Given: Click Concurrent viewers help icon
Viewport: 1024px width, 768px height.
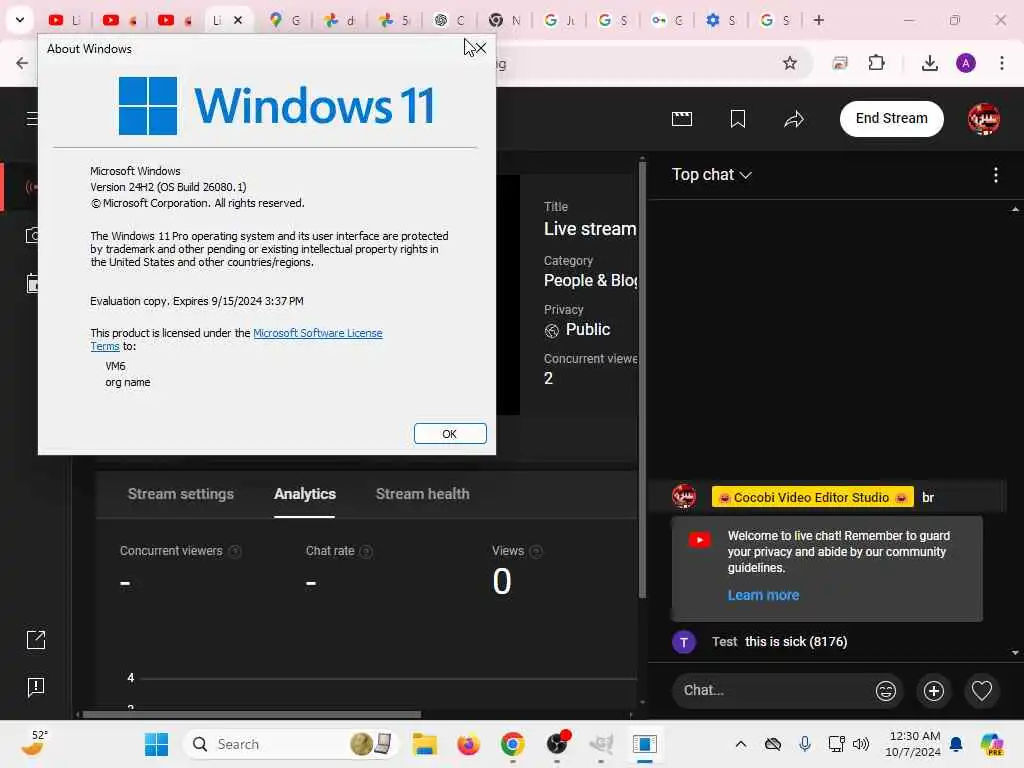Looking at the screenshot, I should [x=235, y=551].
